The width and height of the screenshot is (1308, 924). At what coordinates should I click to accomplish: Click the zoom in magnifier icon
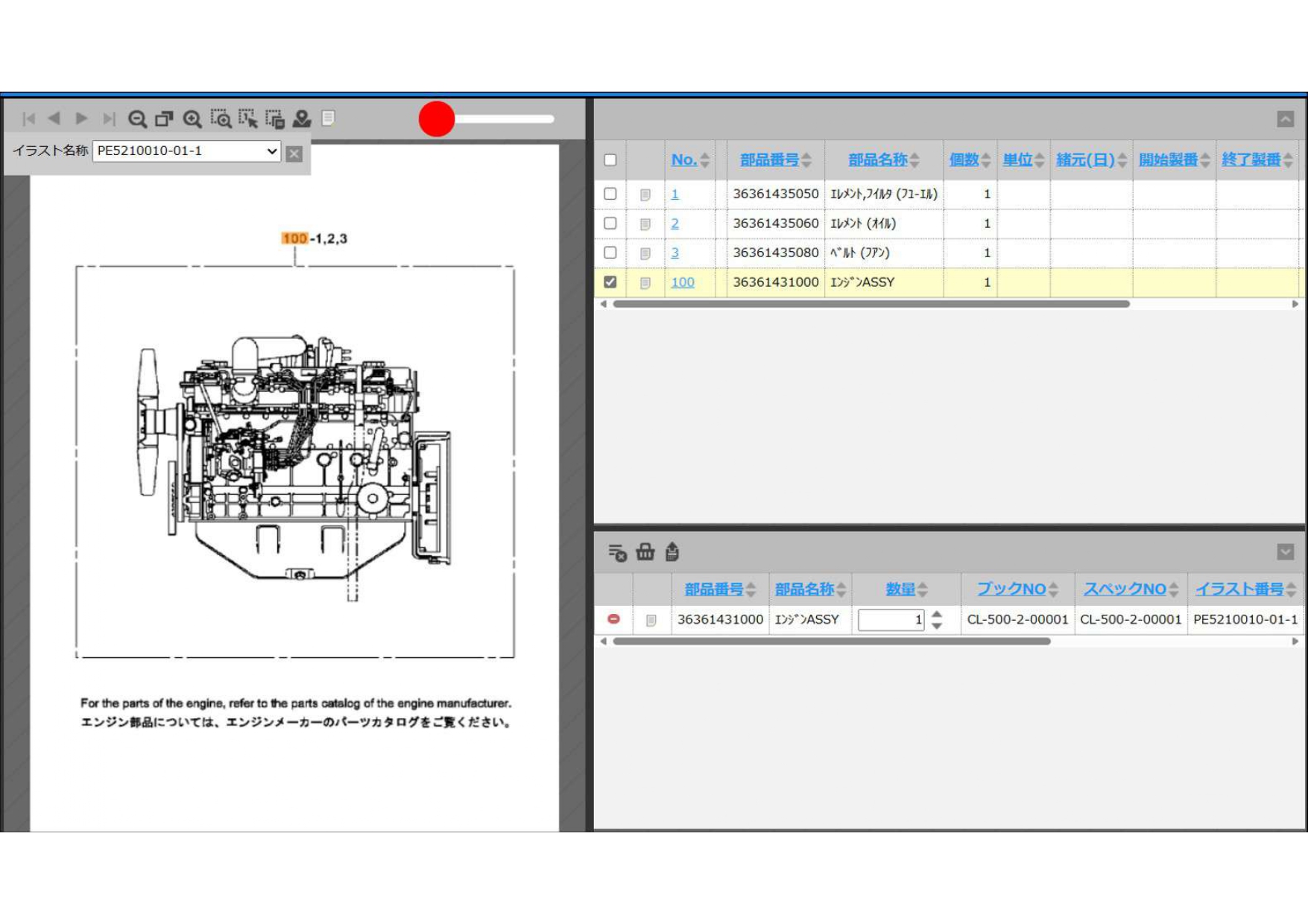click(x=192, y=119)
